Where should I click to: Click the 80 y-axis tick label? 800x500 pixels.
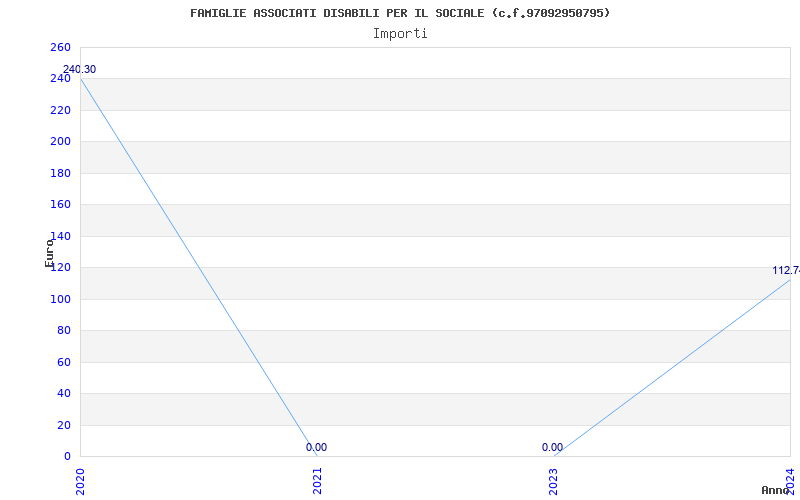(64, 331)
